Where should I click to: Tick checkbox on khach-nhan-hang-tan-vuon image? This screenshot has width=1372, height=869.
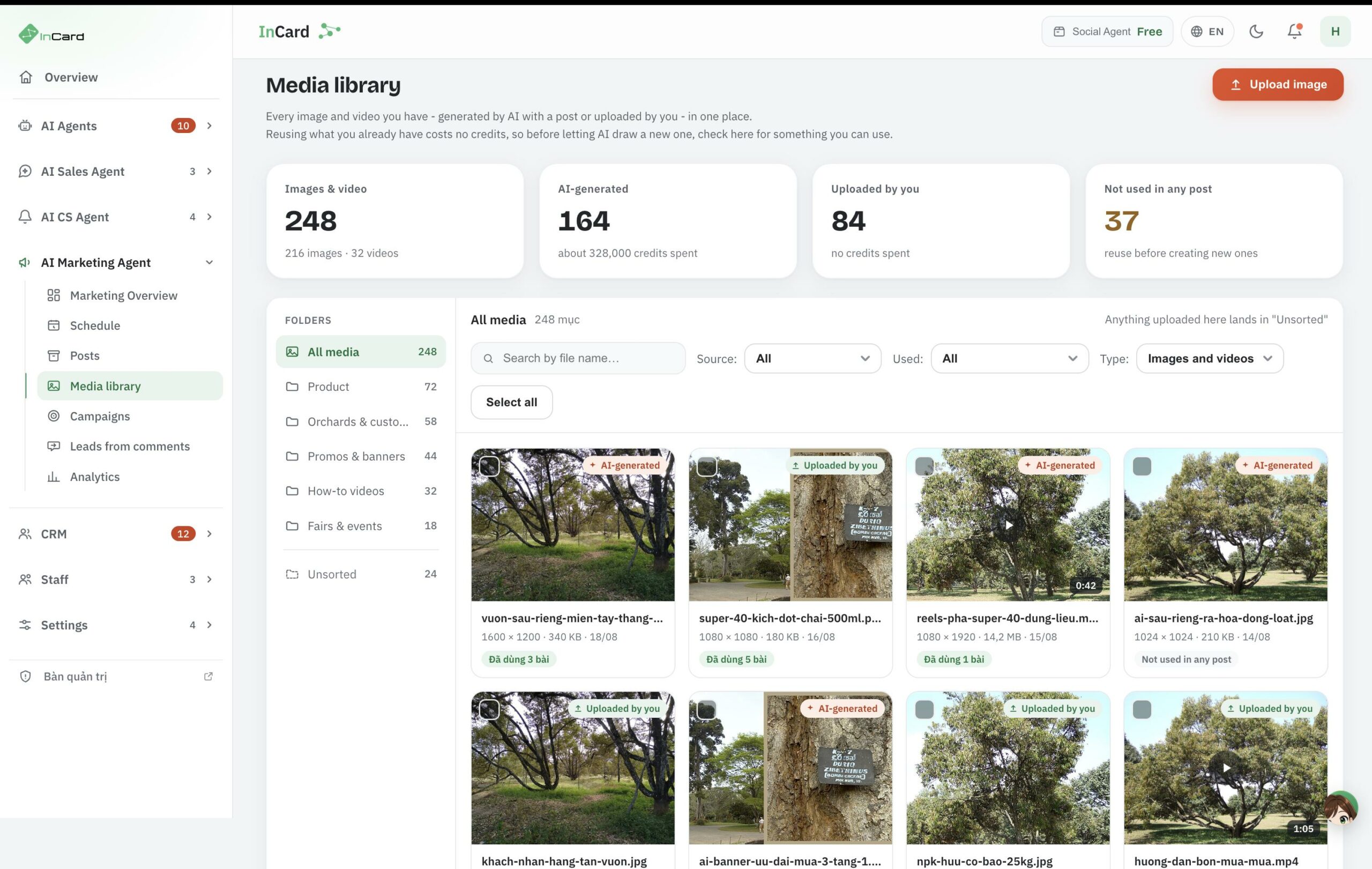coord(489,709)
